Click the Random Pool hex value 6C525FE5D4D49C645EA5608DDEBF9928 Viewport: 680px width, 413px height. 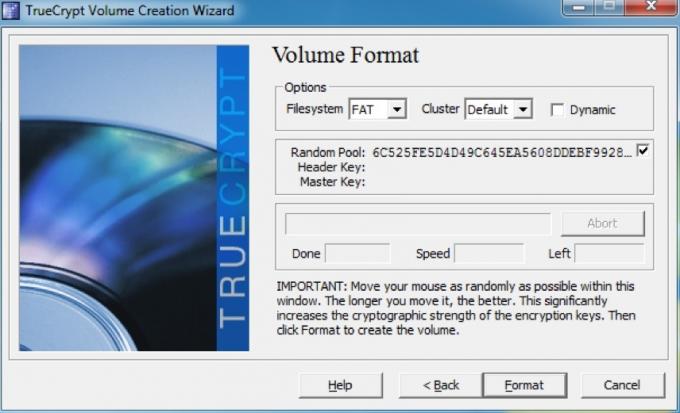click(x=502, y=153)
